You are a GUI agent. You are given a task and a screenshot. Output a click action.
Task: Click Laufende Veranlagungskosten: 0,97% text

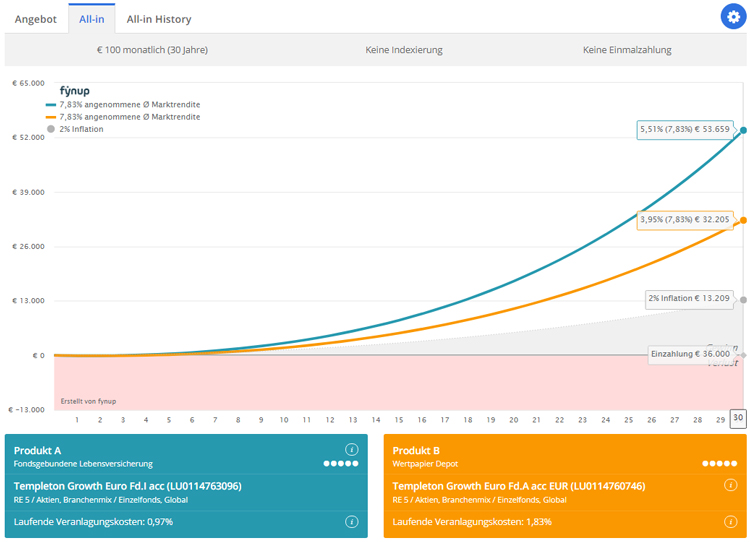pyautogui.click(x=93, y=522)
